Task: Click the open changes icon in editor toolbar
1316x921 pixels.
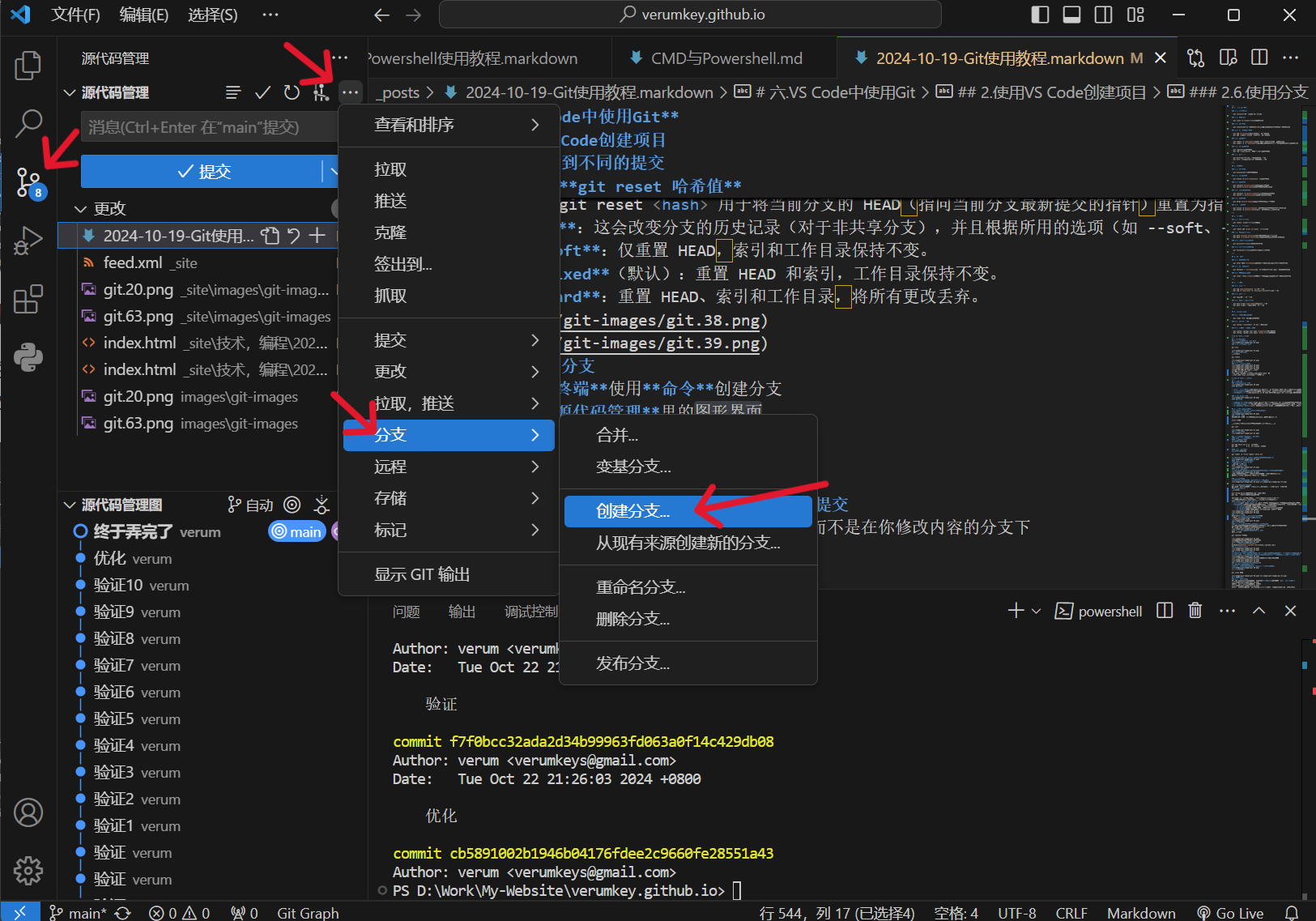Action: click(x=1195, y=58)
